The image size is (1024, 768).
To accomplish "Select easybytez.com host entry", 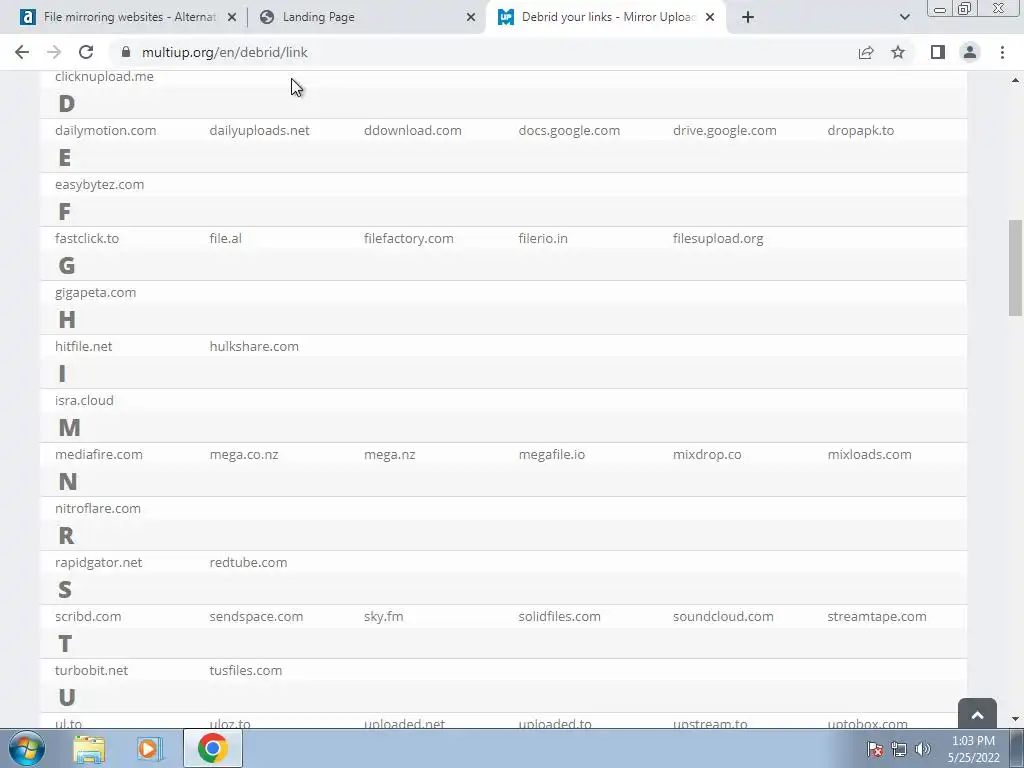I will (x=99, y=185).
